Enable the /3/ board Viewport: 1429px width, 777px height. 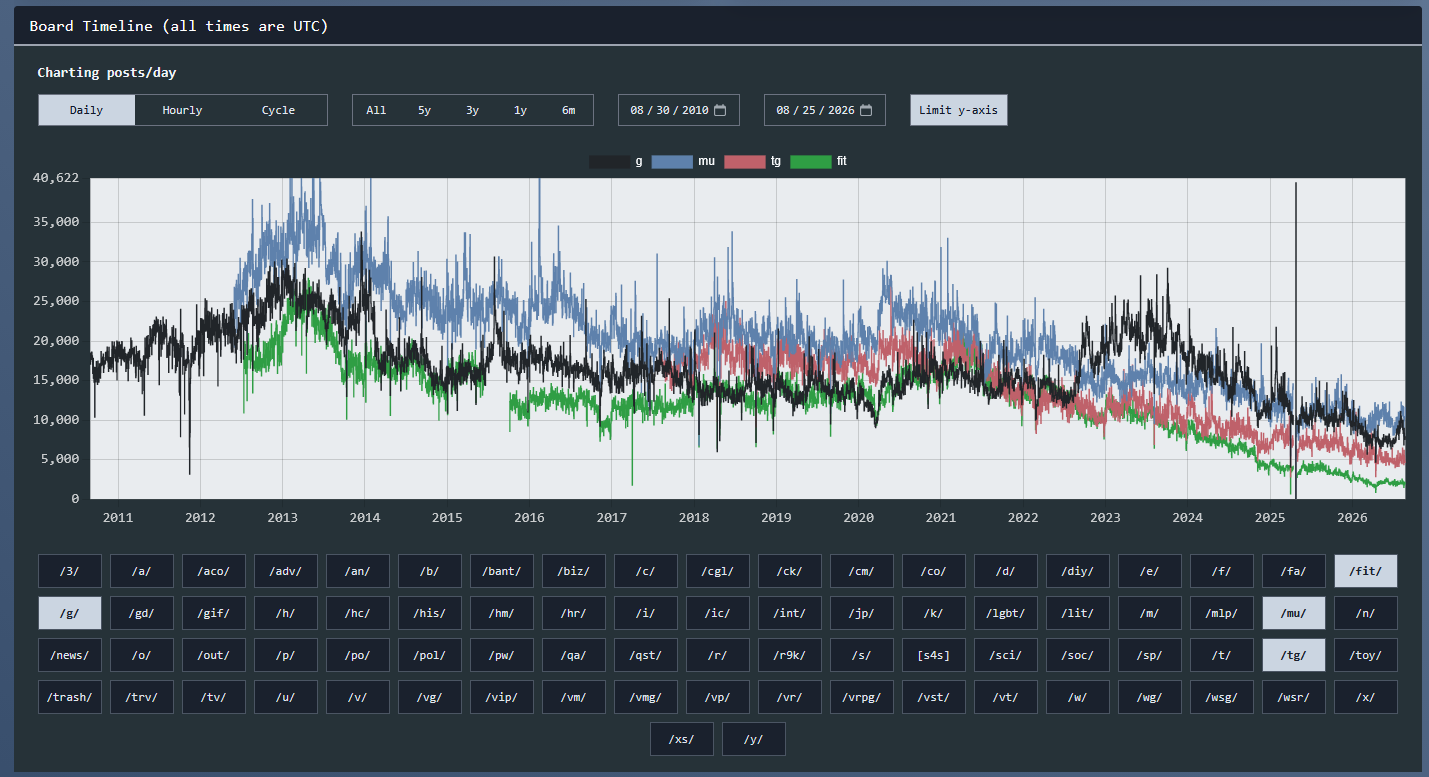pyautogui.click(x=69, y=571)
